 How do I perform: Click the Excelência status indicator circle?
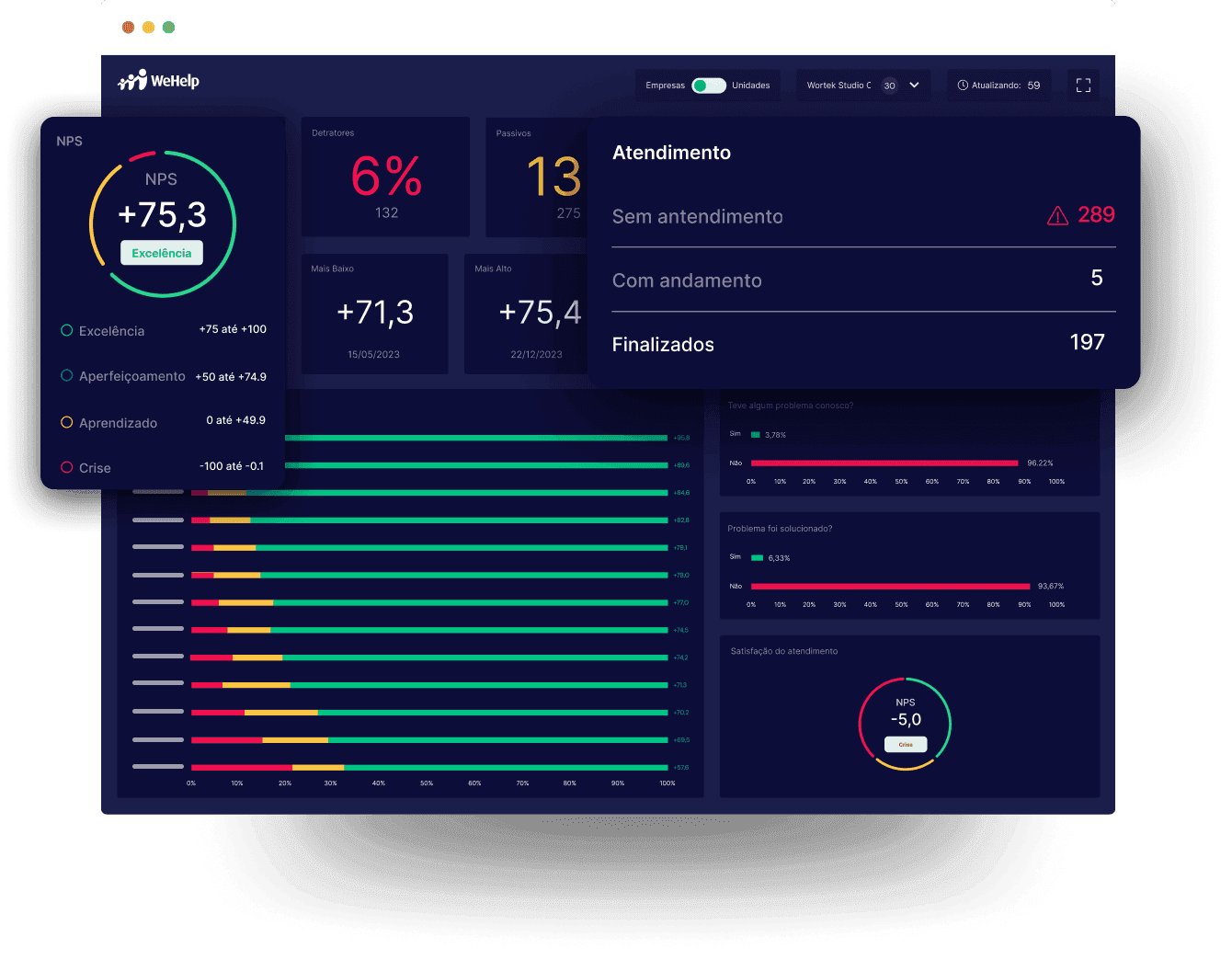pos(65,330)
